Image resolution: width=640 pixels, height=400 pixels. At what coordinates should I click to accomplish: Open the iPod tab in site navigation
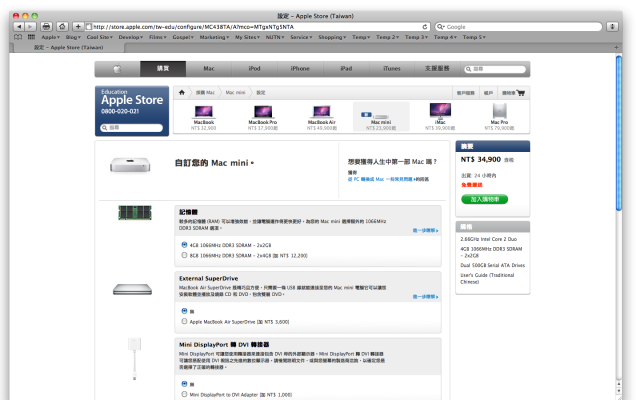pos(254,69)
